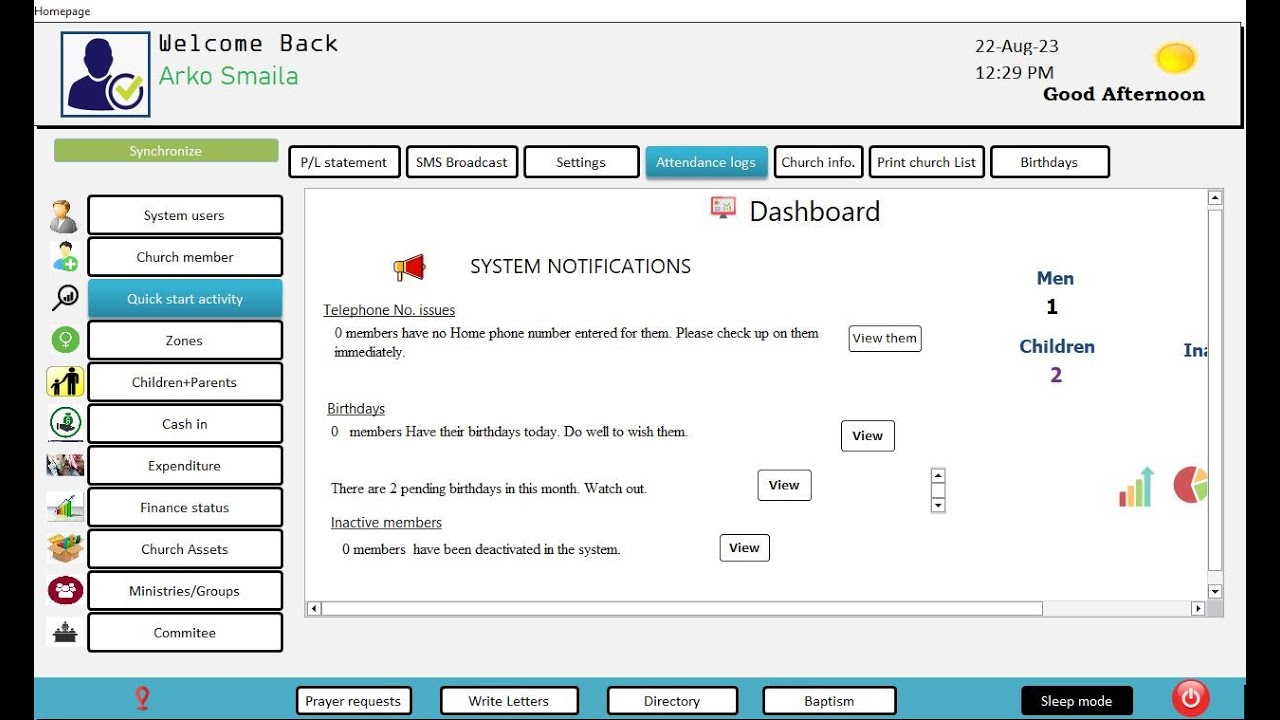Screen dimensions: 1280x720
Task: Click the Arko Smaila username text
Action: (x=229, y=76)
